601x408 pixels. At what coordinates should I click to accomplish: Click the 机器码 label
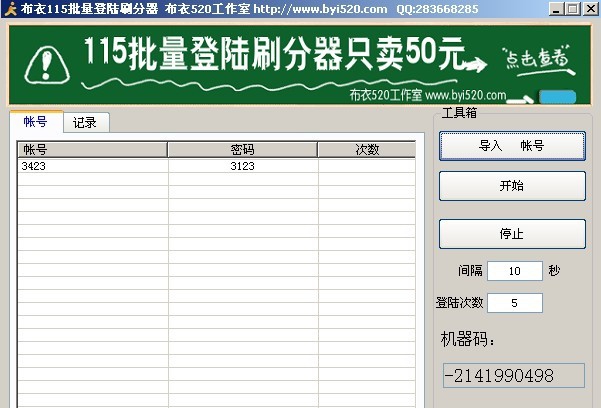[x=467, y=339]
